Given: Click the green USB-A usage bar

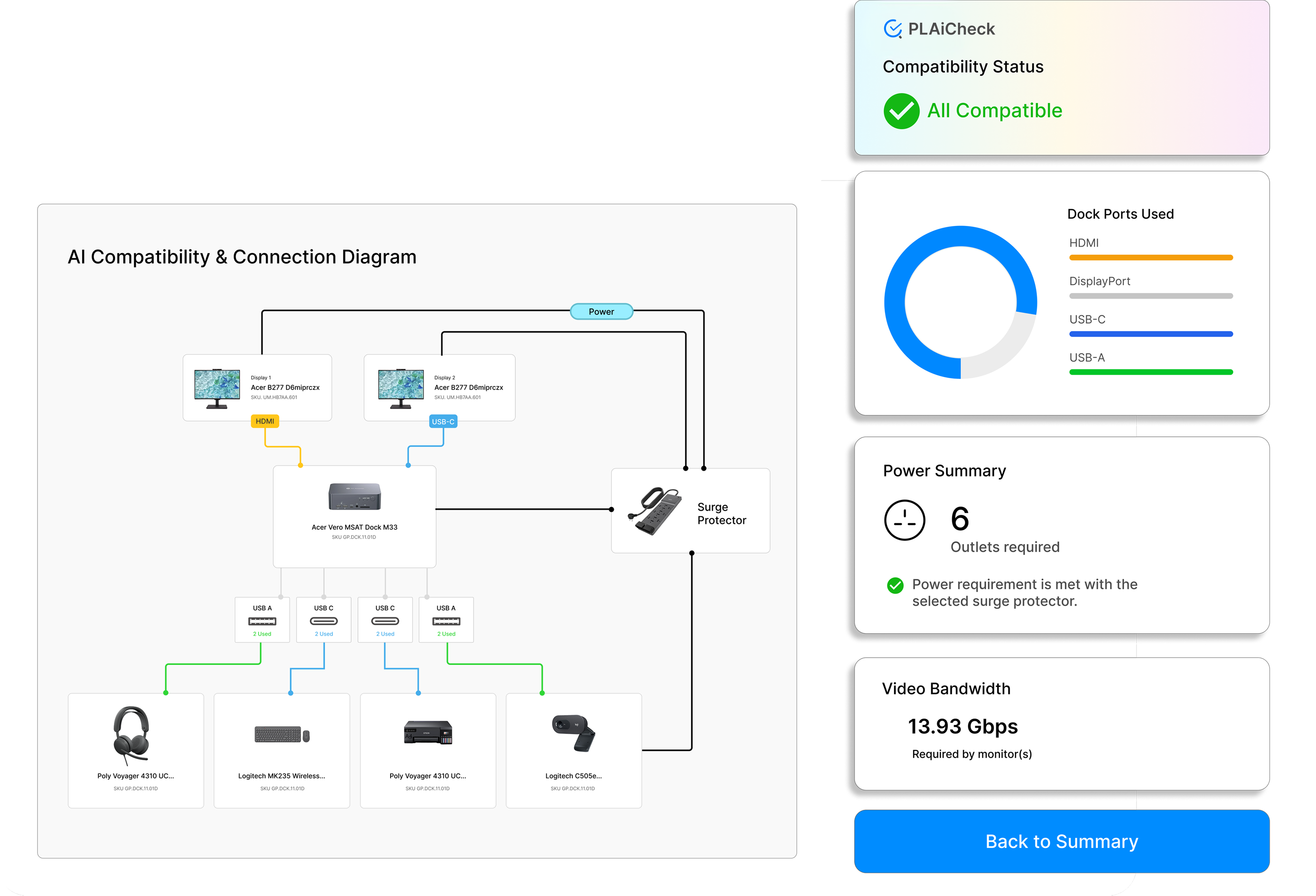Looking at the screenshot, I should pyautogui.click(x=1151, y=372).
